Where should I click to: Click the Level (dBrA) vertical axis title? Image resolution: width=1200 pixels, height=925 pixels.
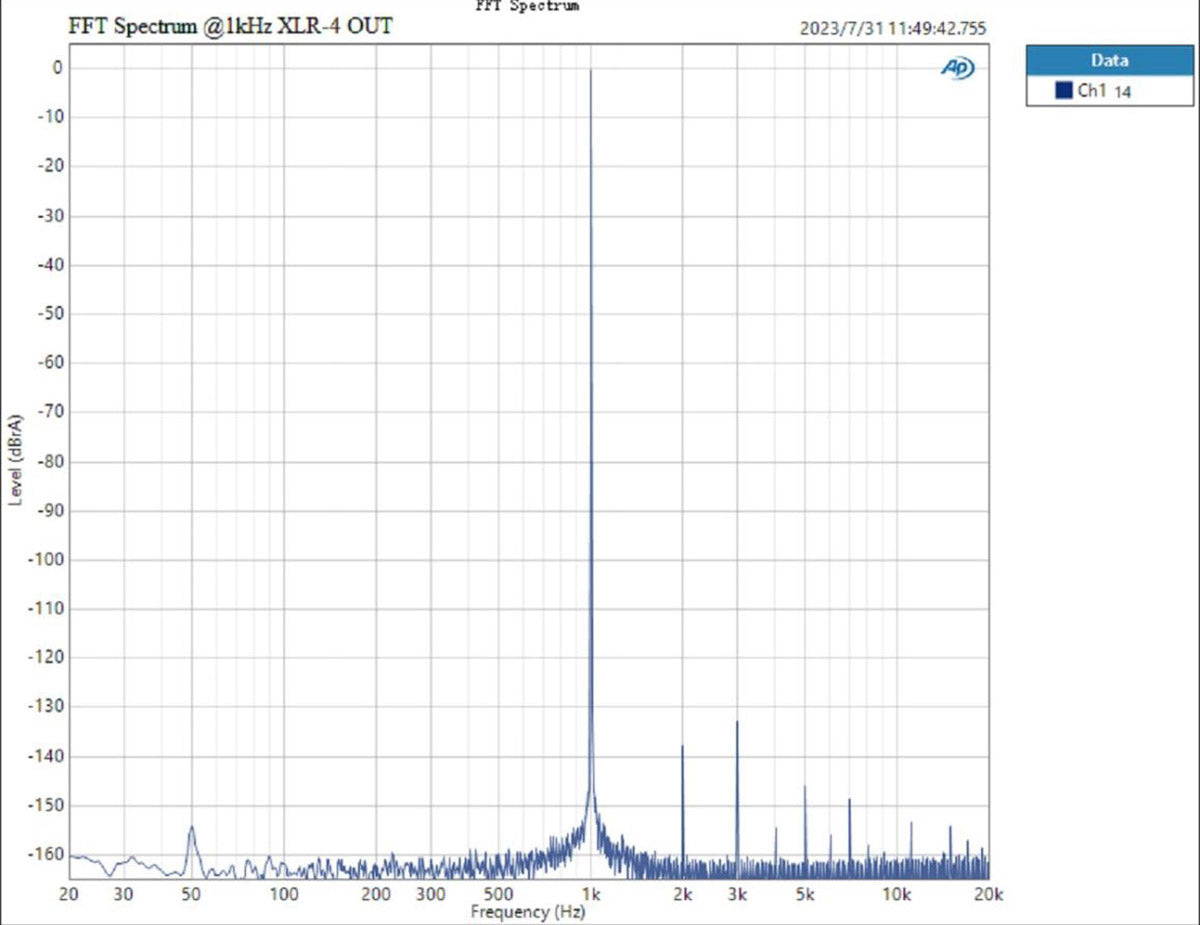tap(17, 459)
